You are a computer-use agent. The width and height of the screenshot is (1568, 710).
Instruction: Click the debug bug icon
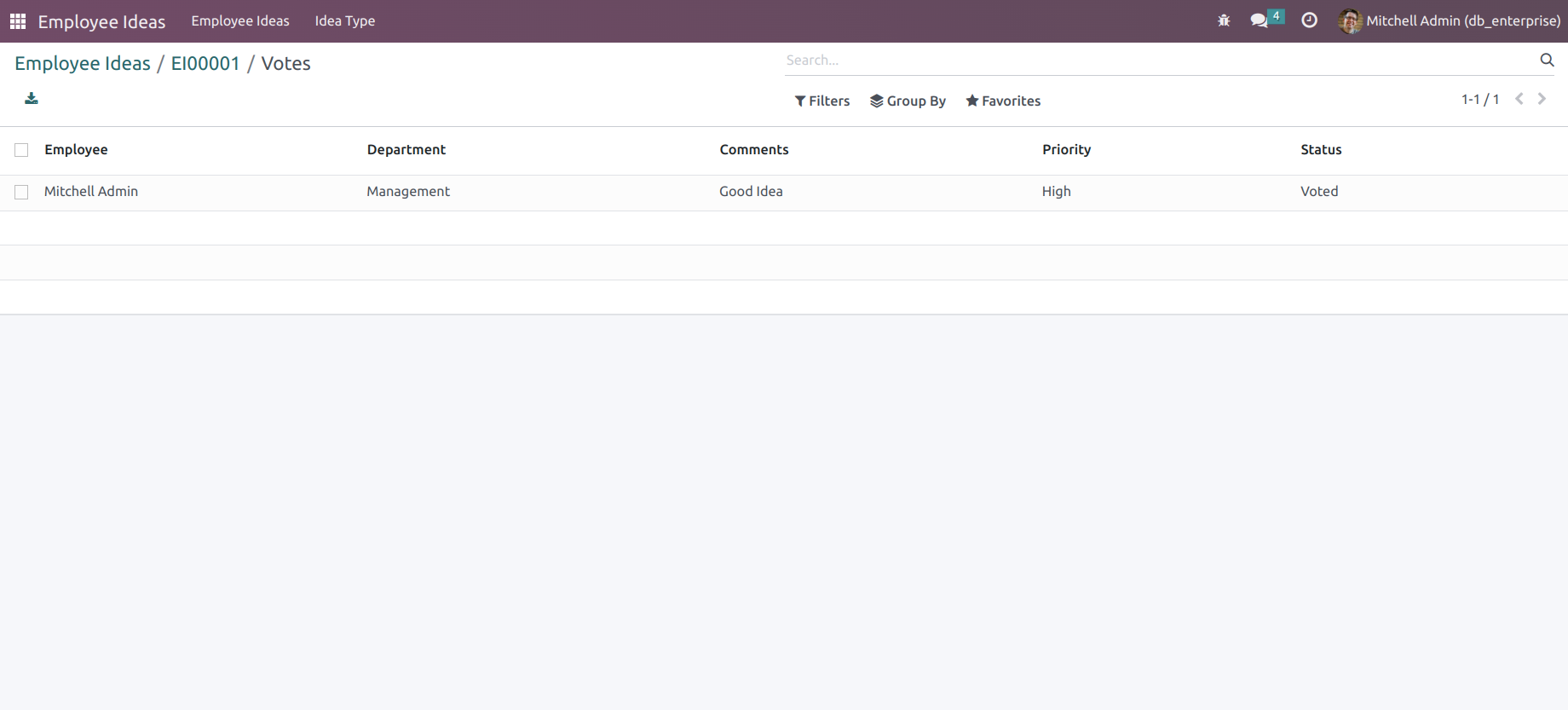1224,20
